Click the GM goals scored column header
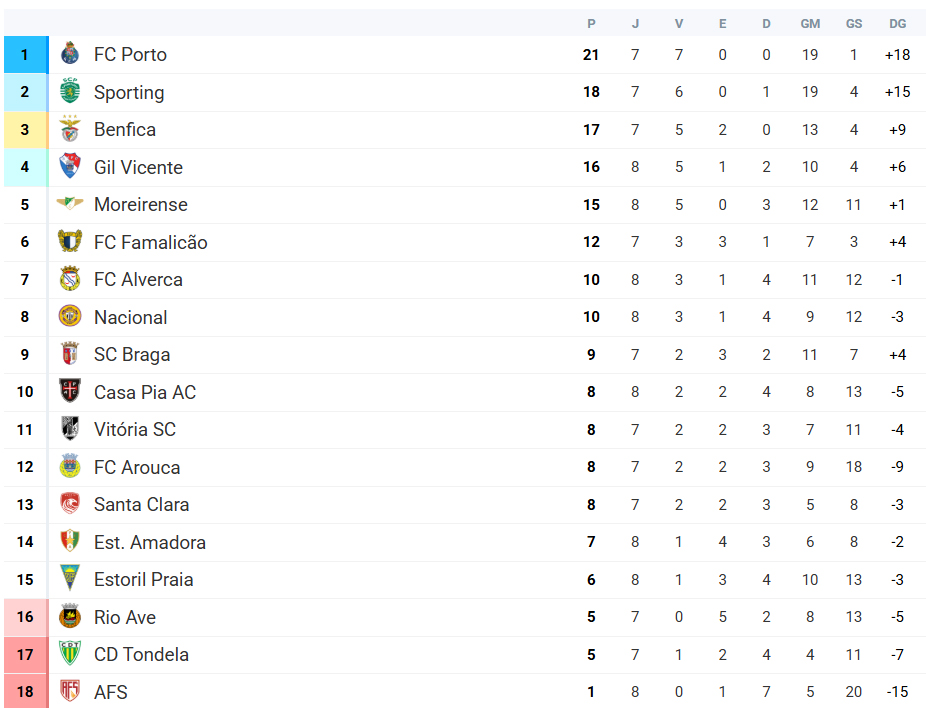The width and height of the screenshot is (926, 708). click(810, 24)
